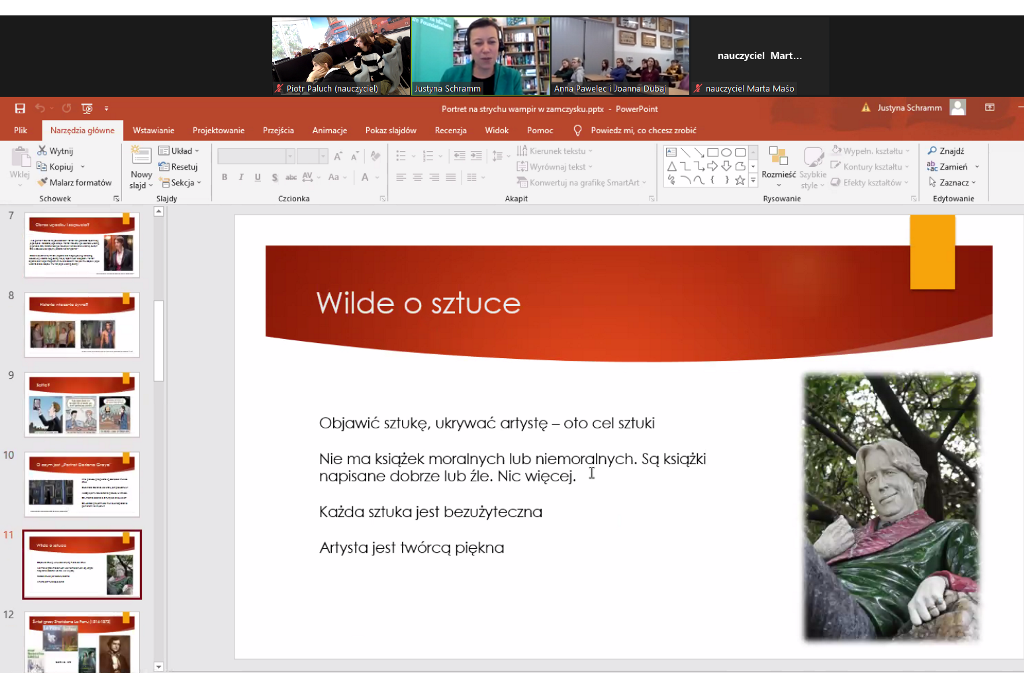The height and width of the screenshot is (673, 1024).
Task: Toggle bold formatting button
Action: click(x=225, y=178)
